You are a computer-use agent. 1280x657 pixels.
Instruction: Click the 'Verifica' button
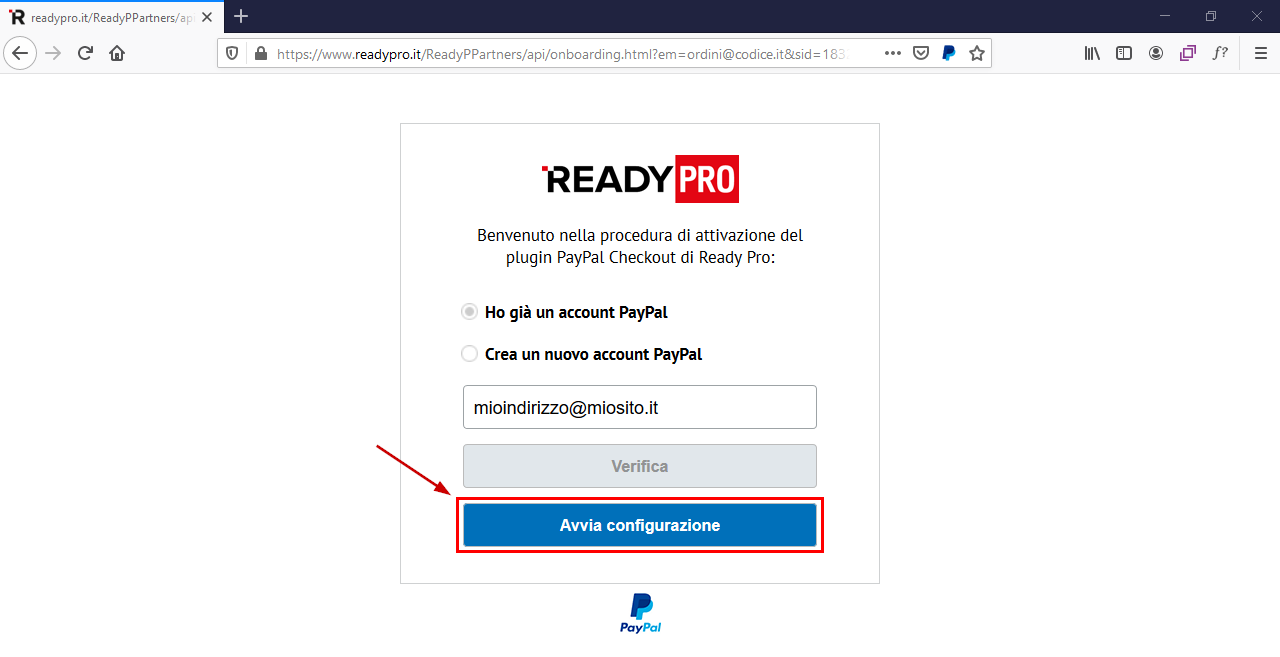tap(640, 466)
